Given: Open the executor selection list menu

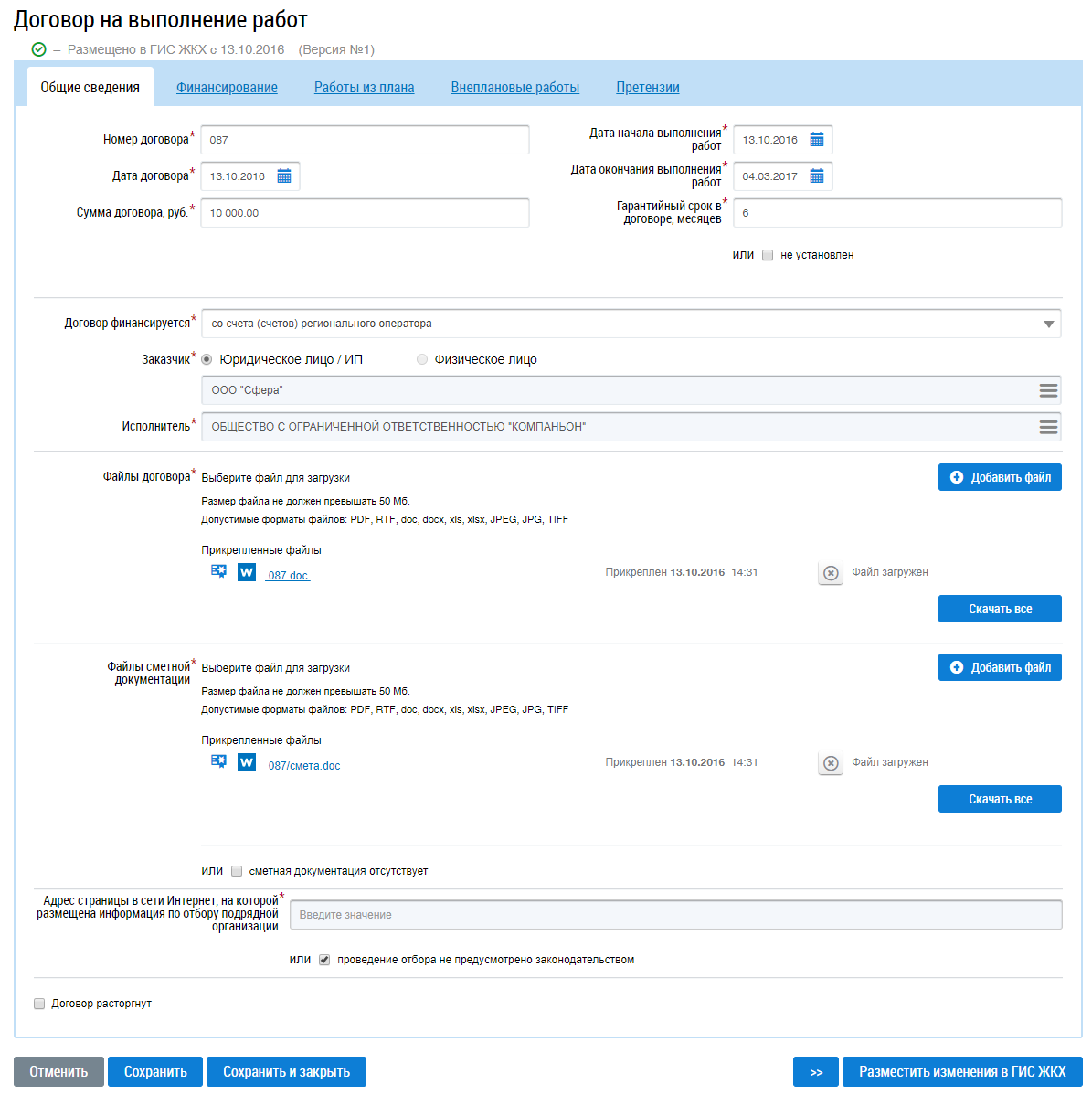Looking at the screenshot, I should tap(1048, 427).
